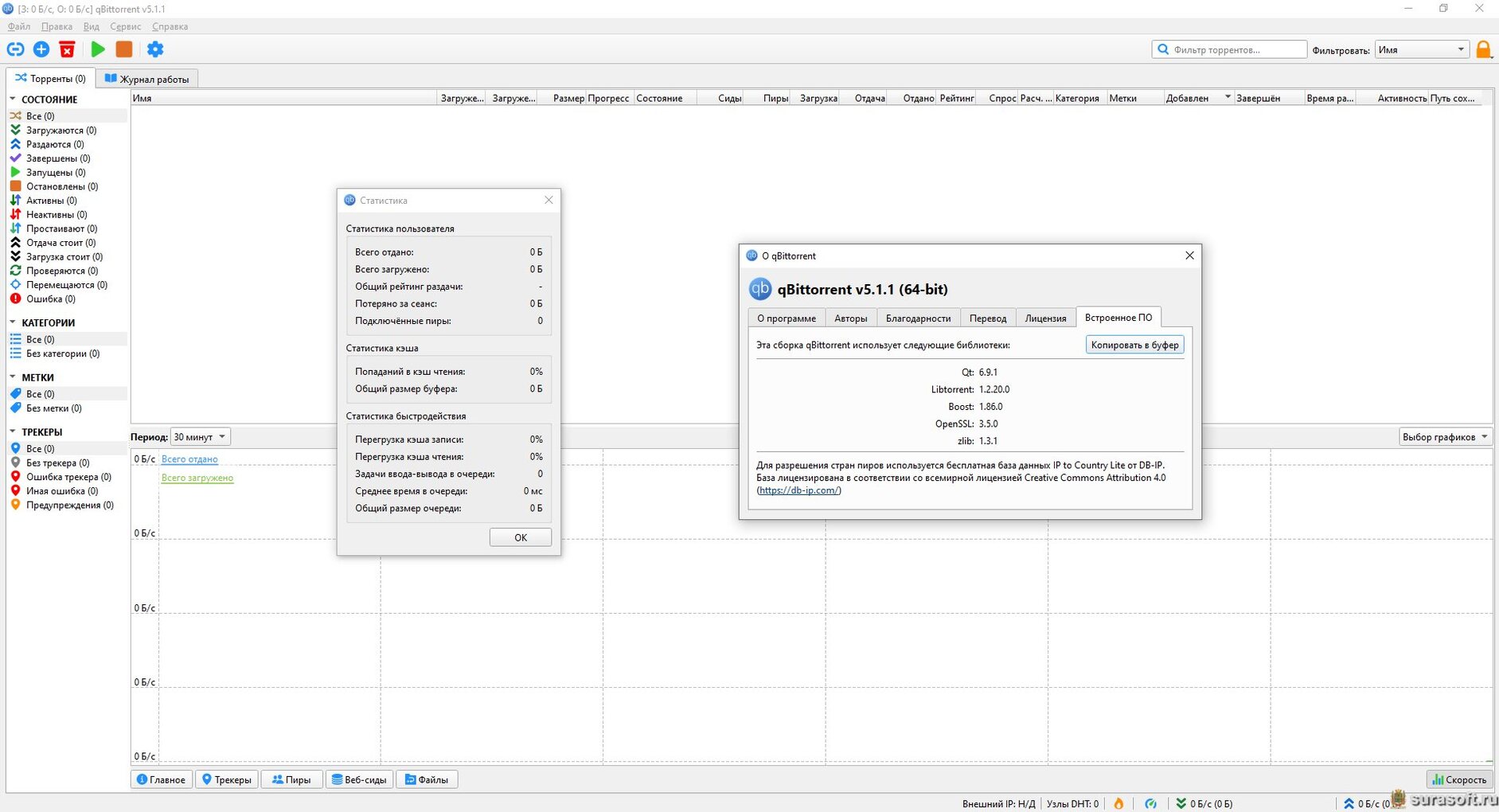
Task: Open the Лицензия tab in About dialog
Action: click(x=1045, y=318)
